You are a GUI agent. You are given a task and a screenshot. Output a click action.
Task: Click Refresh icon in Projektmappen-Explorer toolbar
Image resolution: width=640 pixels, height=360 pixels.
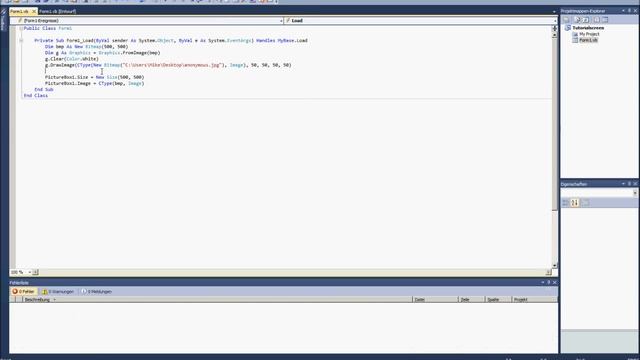(x=586, y=20)
